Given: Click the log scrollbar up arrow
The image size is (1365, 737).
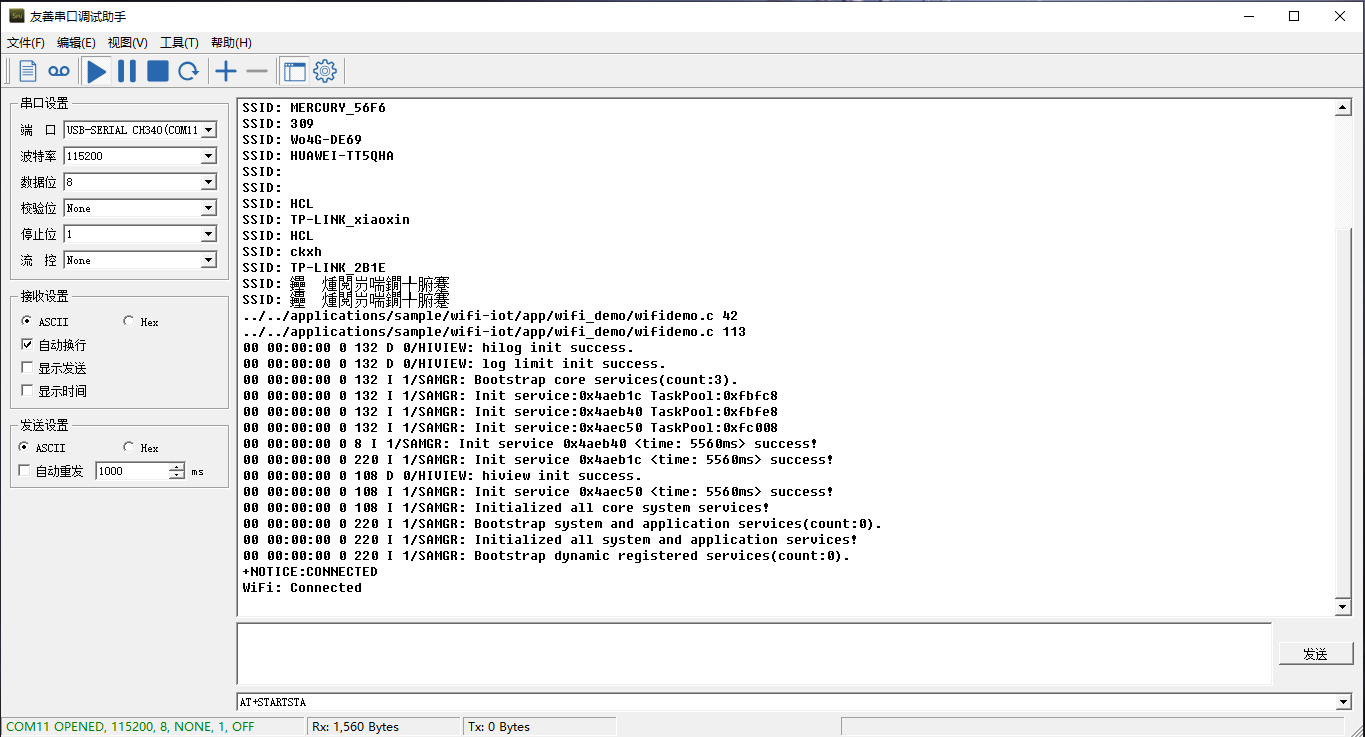Looking at the screenshot, I should tap(1343, 108).
